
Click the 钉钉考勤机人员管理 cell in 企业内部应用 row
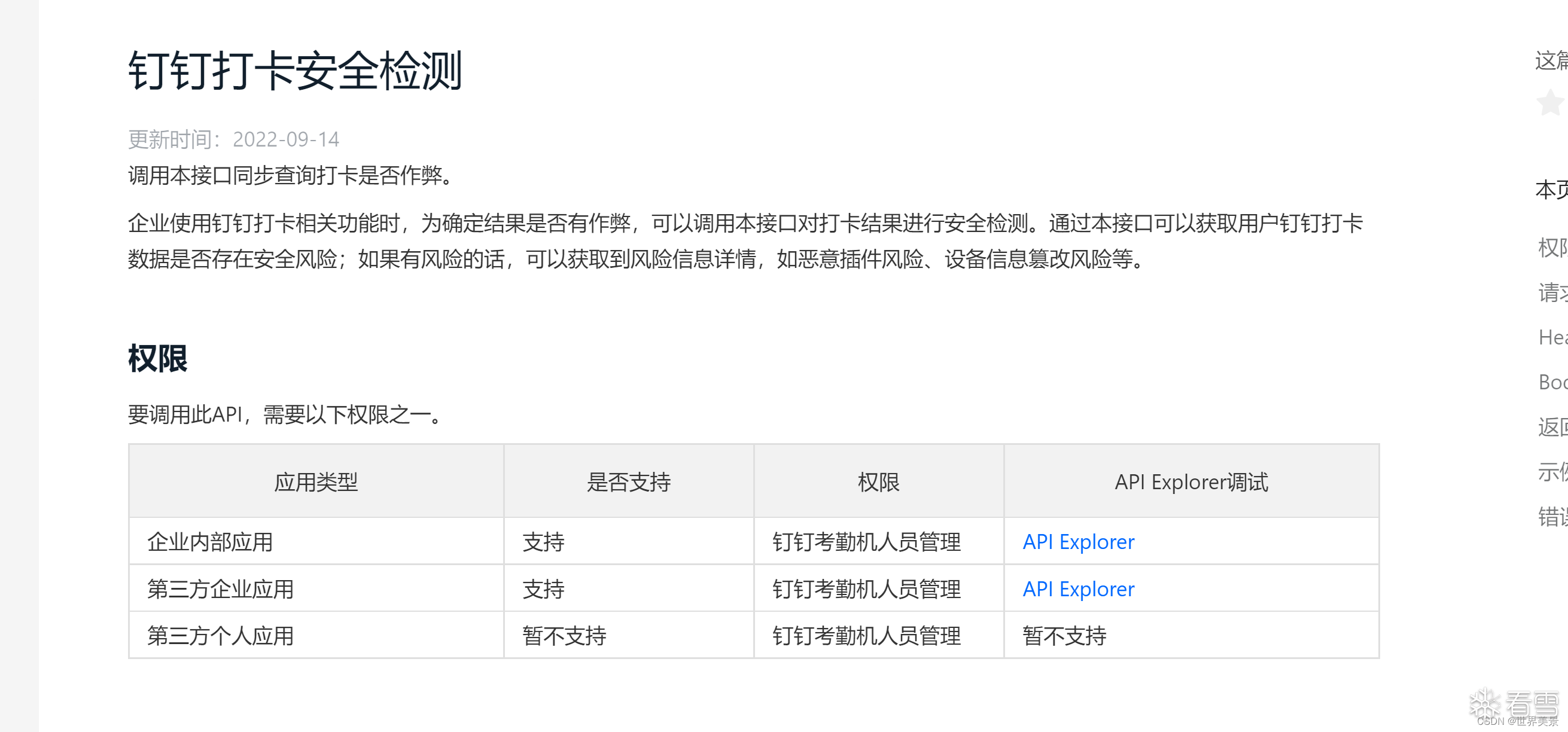click(866, 542)
